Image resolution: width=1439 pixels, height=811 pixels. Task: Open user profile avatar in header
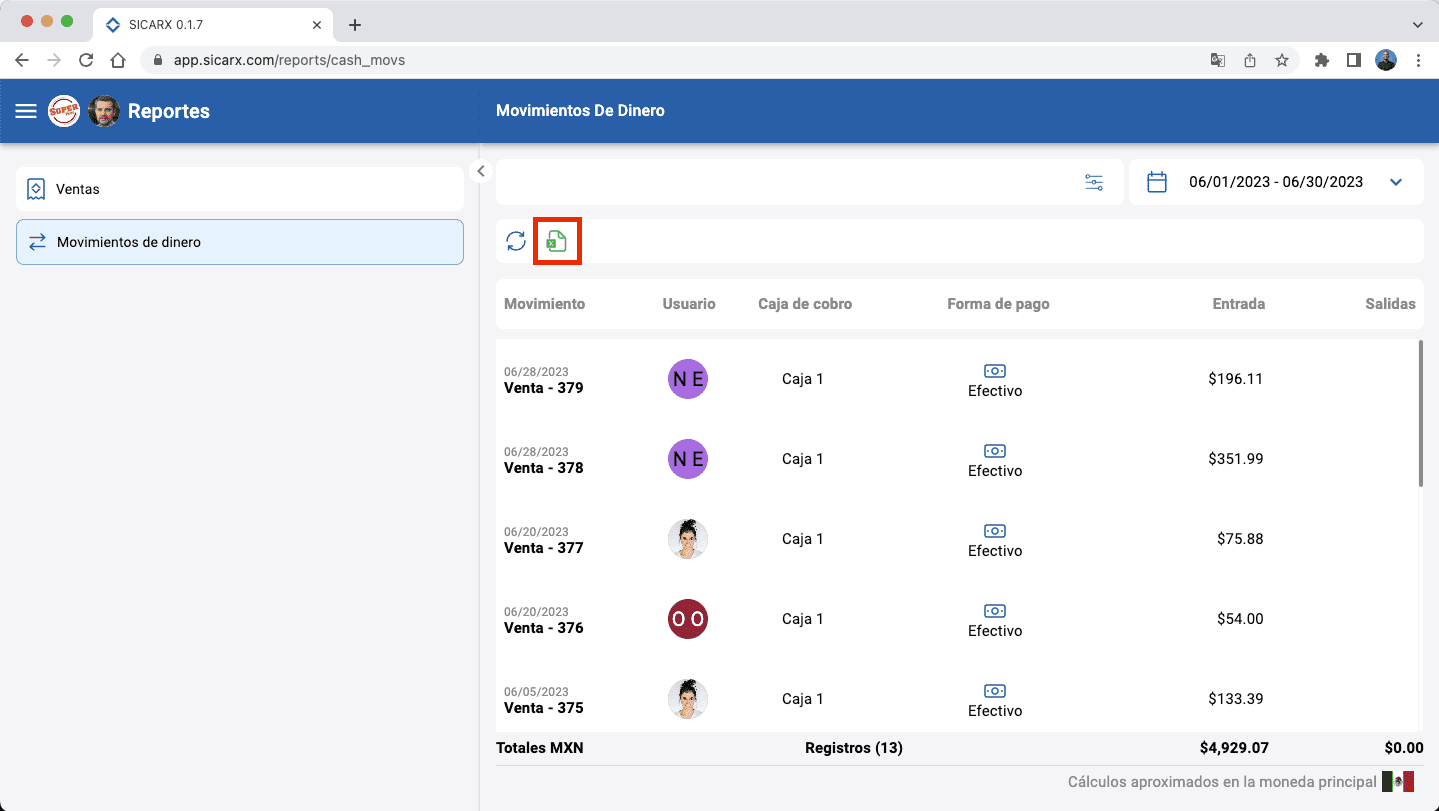104,111
